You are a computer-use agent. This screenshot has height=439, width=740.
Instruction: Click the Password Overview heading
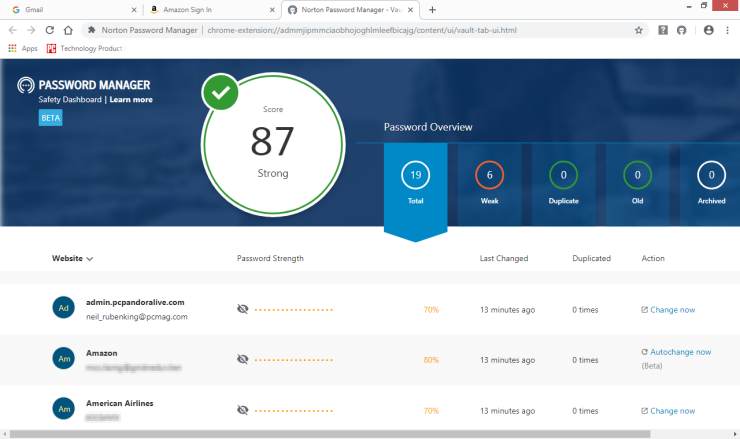pyautogui.click(x=428, y=127)
